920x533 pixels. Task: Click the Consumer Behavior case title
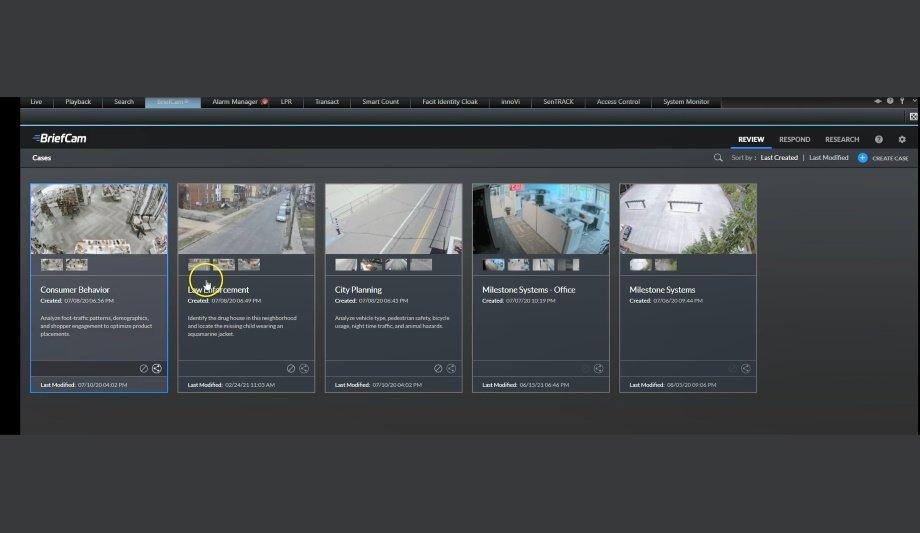(x=75, y=289)
